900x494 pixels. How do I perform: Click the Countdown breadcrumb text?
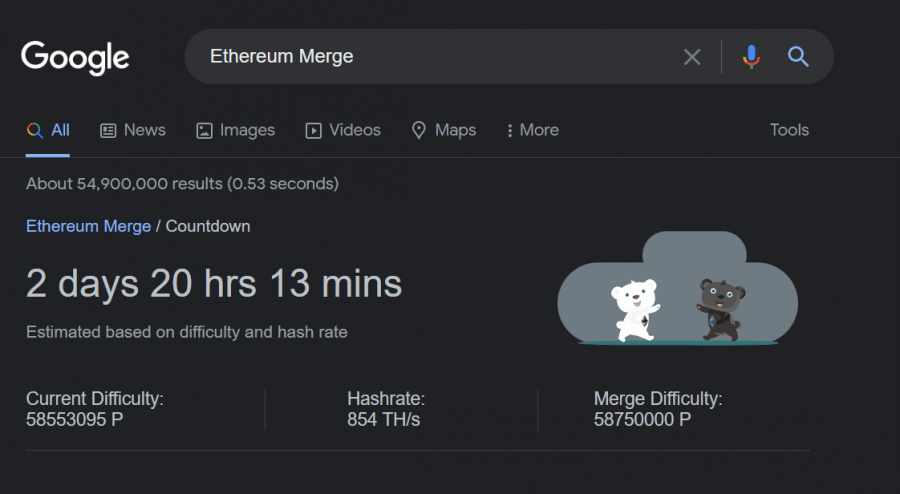click(x=208, y=226)
